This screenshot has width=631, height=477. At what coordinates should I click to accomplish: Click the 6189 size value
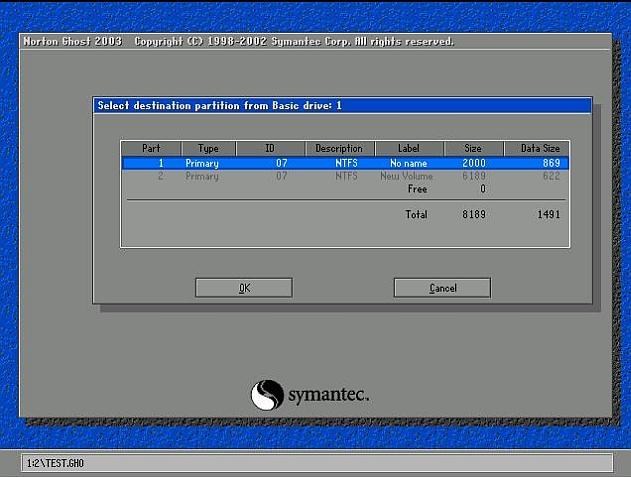coord(474,176)
